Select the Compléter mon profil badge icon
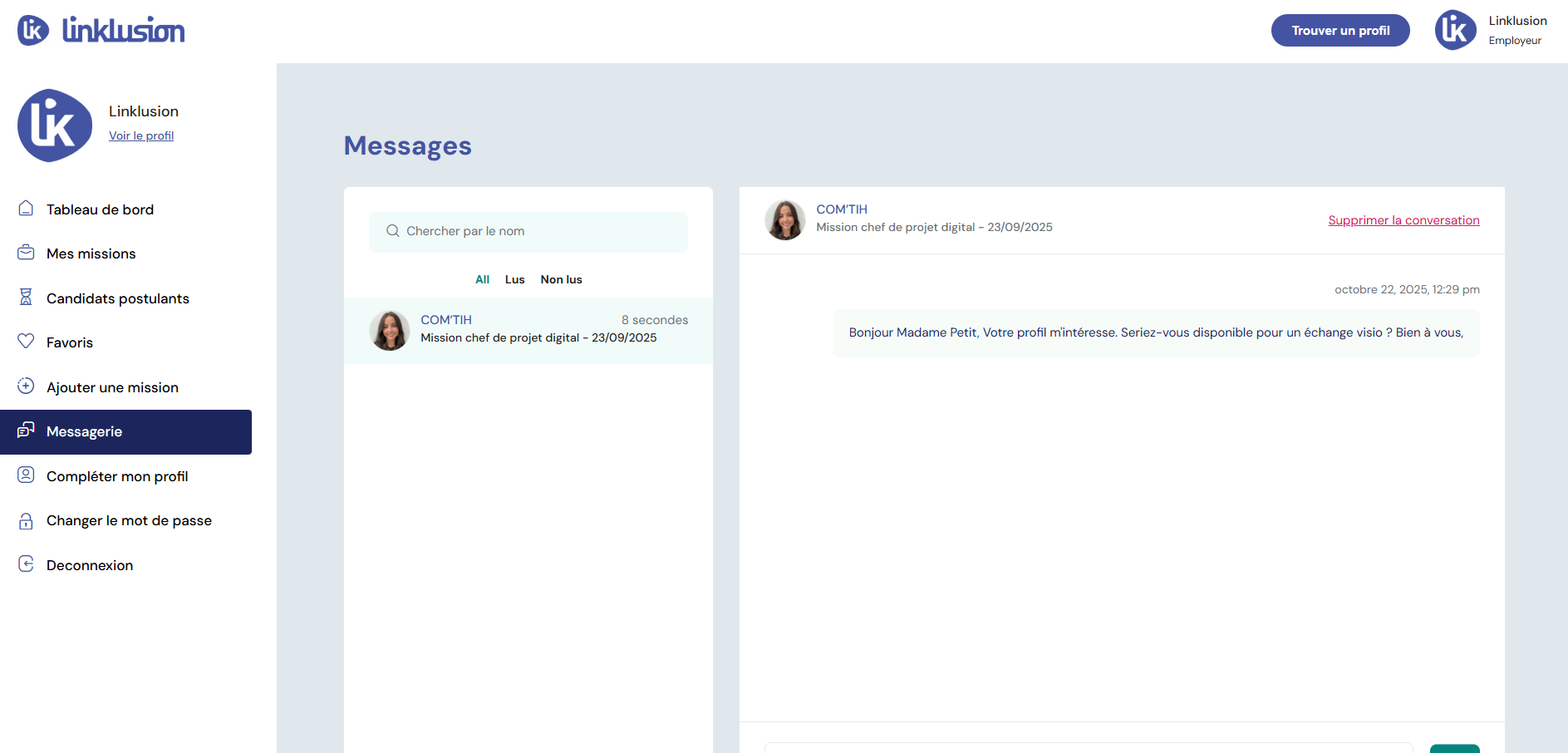1568x753 pixels. pyautogui.click(x=26, y=475)
